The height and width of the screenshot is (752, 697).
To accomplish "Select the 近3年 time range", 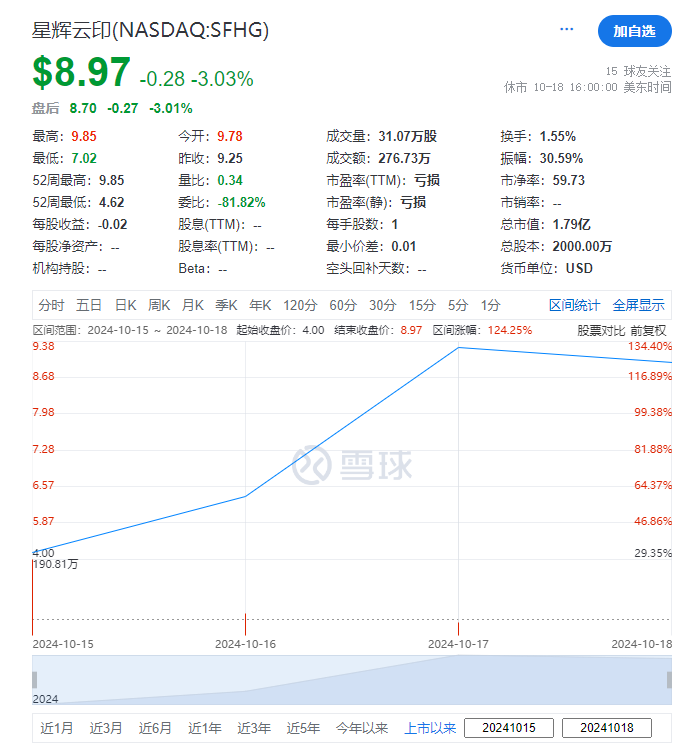I will 254,728.
